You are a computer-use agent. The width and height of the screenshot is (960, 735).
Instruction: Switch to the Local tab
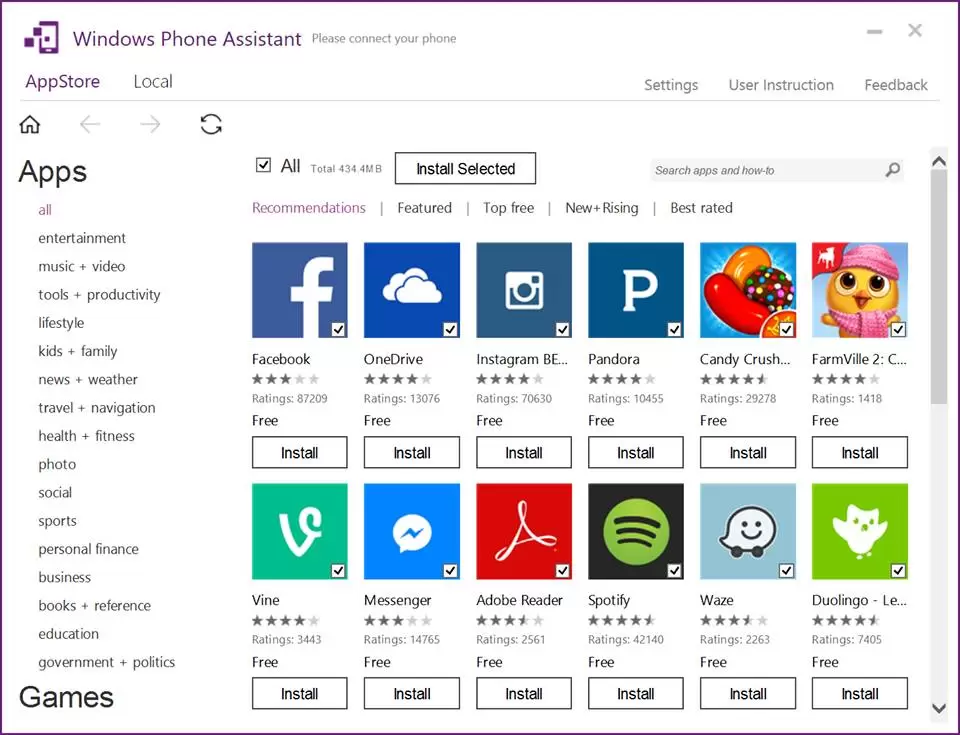point(153,81)
